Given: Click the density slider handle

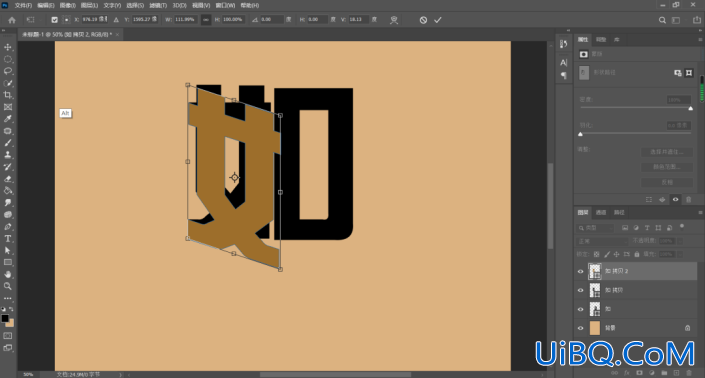Looking at the screenshot, I should pos(691,108).
